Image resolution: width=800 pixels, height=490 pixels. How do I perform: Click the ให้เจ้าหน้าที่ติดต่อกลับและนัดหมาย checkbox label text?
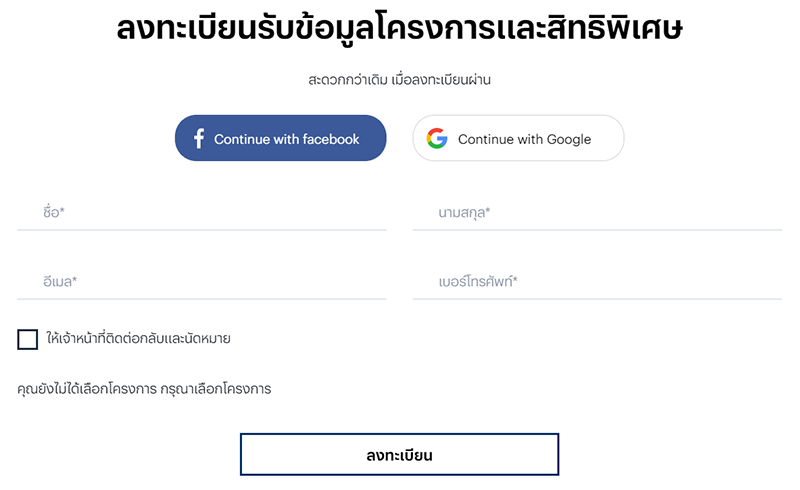click(x=139, y=339)
